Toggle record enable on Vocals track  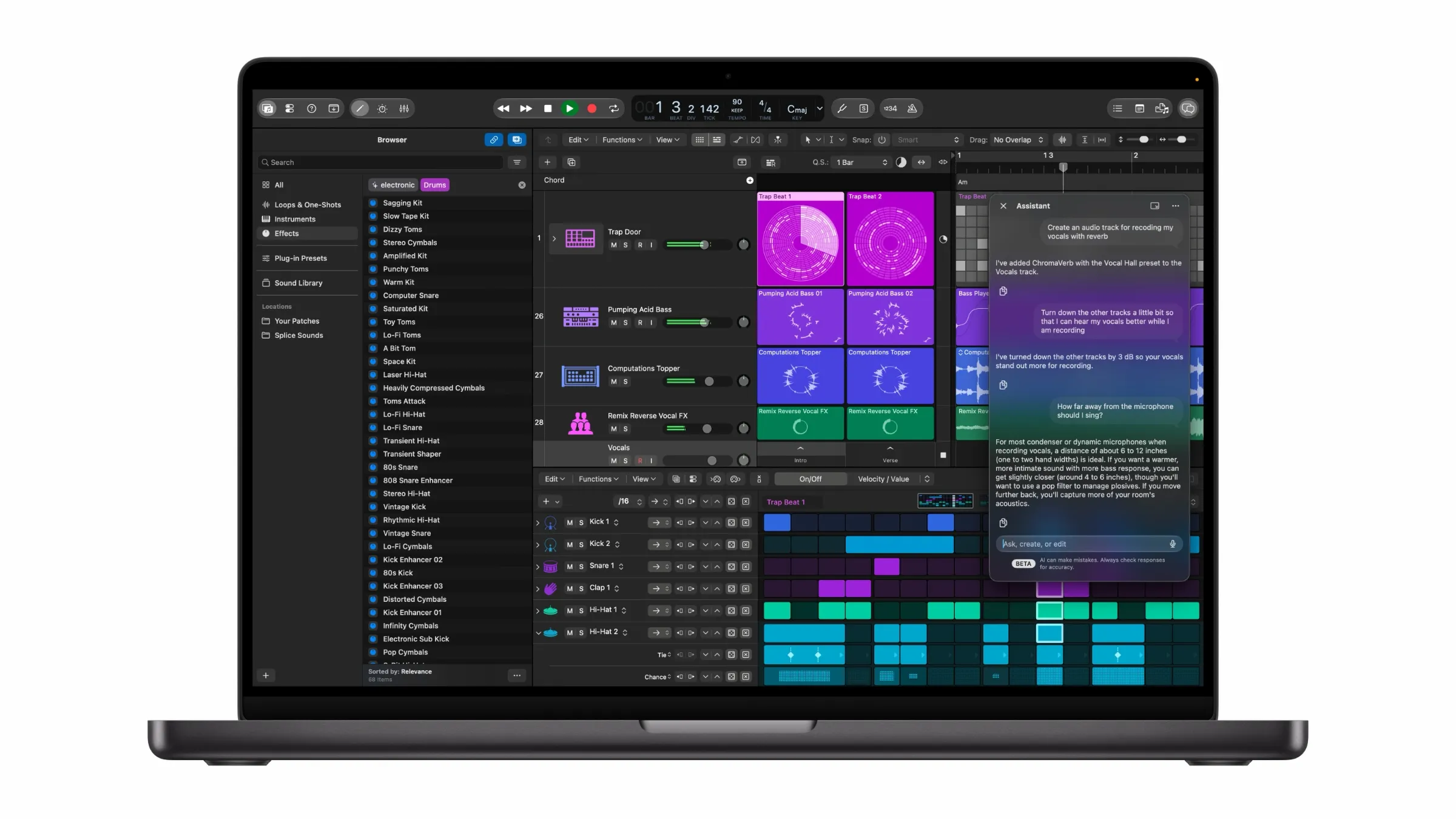coord(639,461)
